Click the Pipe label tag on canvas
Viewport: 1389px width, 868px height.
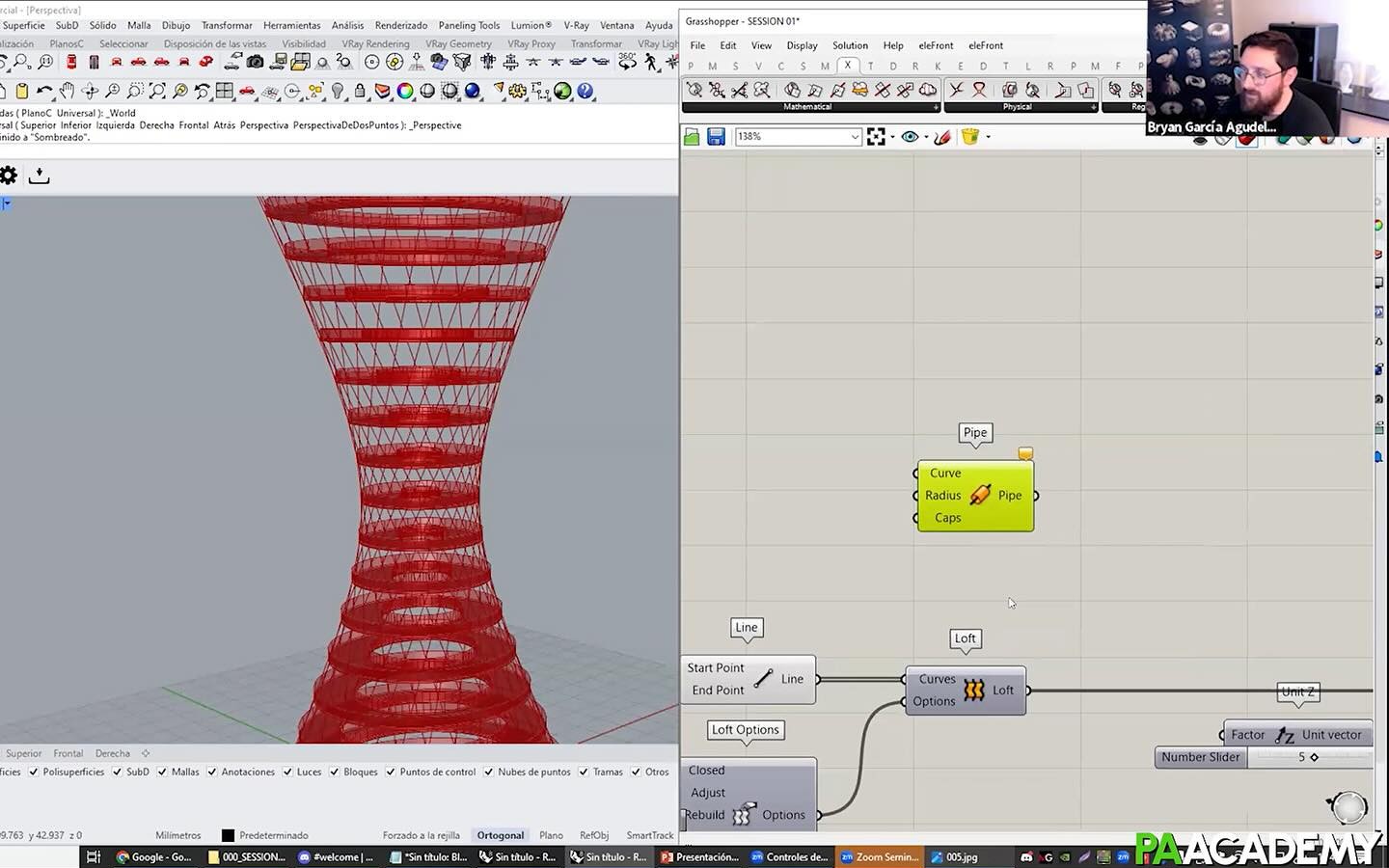[975, 433]
